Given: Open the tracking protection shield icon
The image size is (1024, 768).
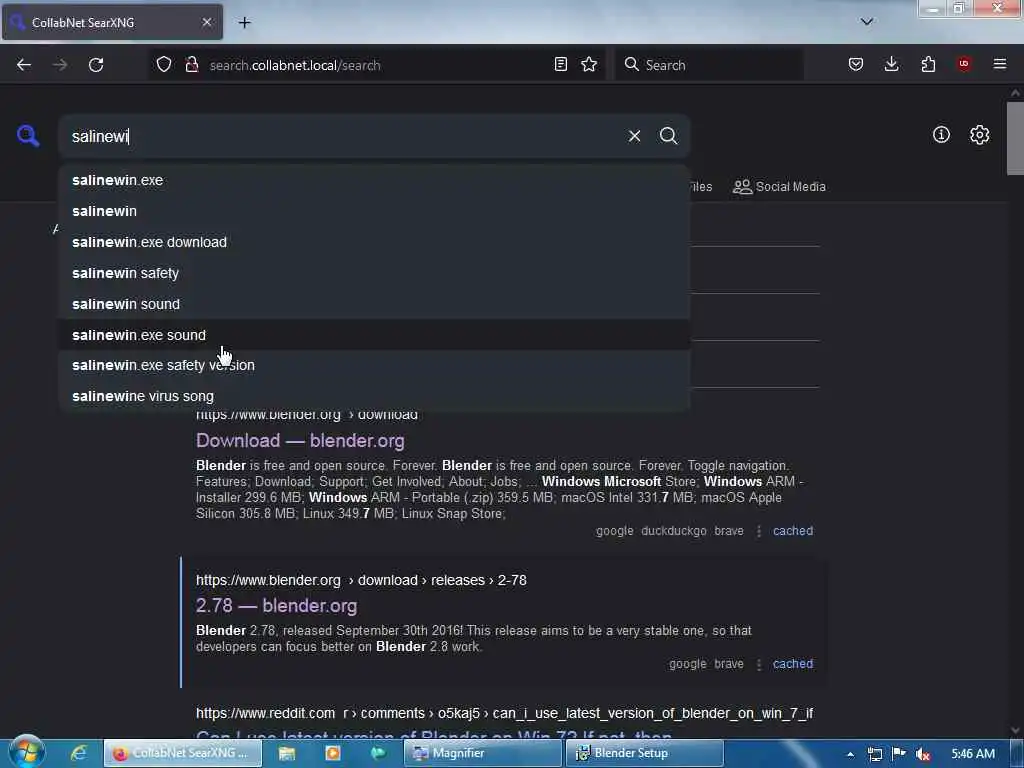Looking at the screenshot, I should (164, 65).
